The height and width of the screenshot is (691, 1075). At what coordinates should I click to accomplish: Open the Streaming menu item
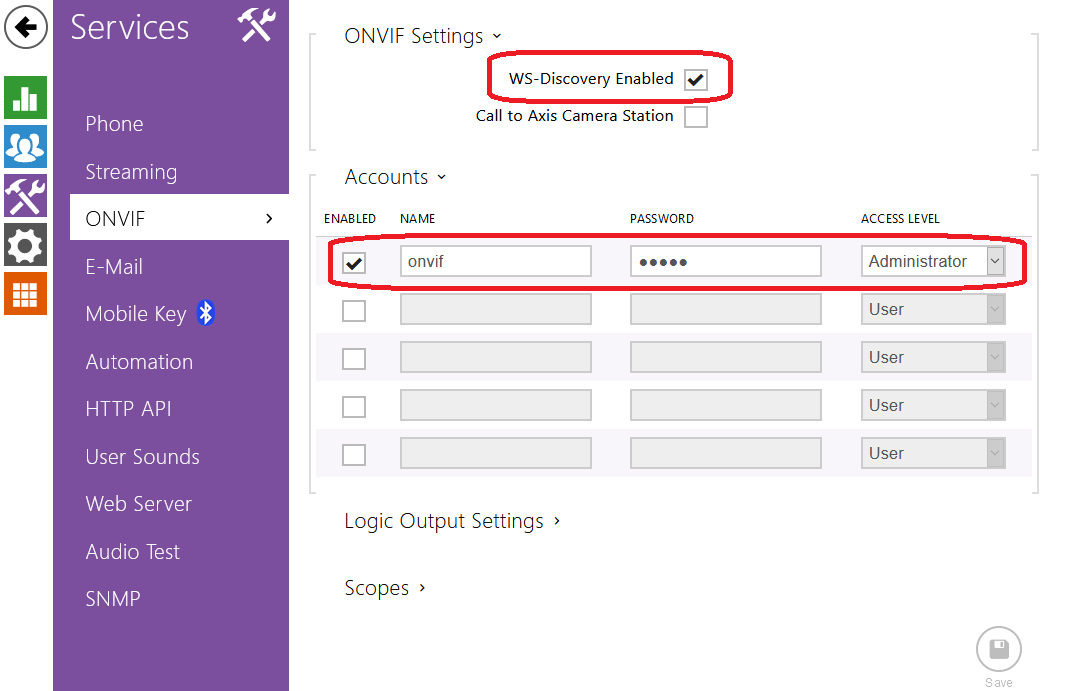[131, 172]
